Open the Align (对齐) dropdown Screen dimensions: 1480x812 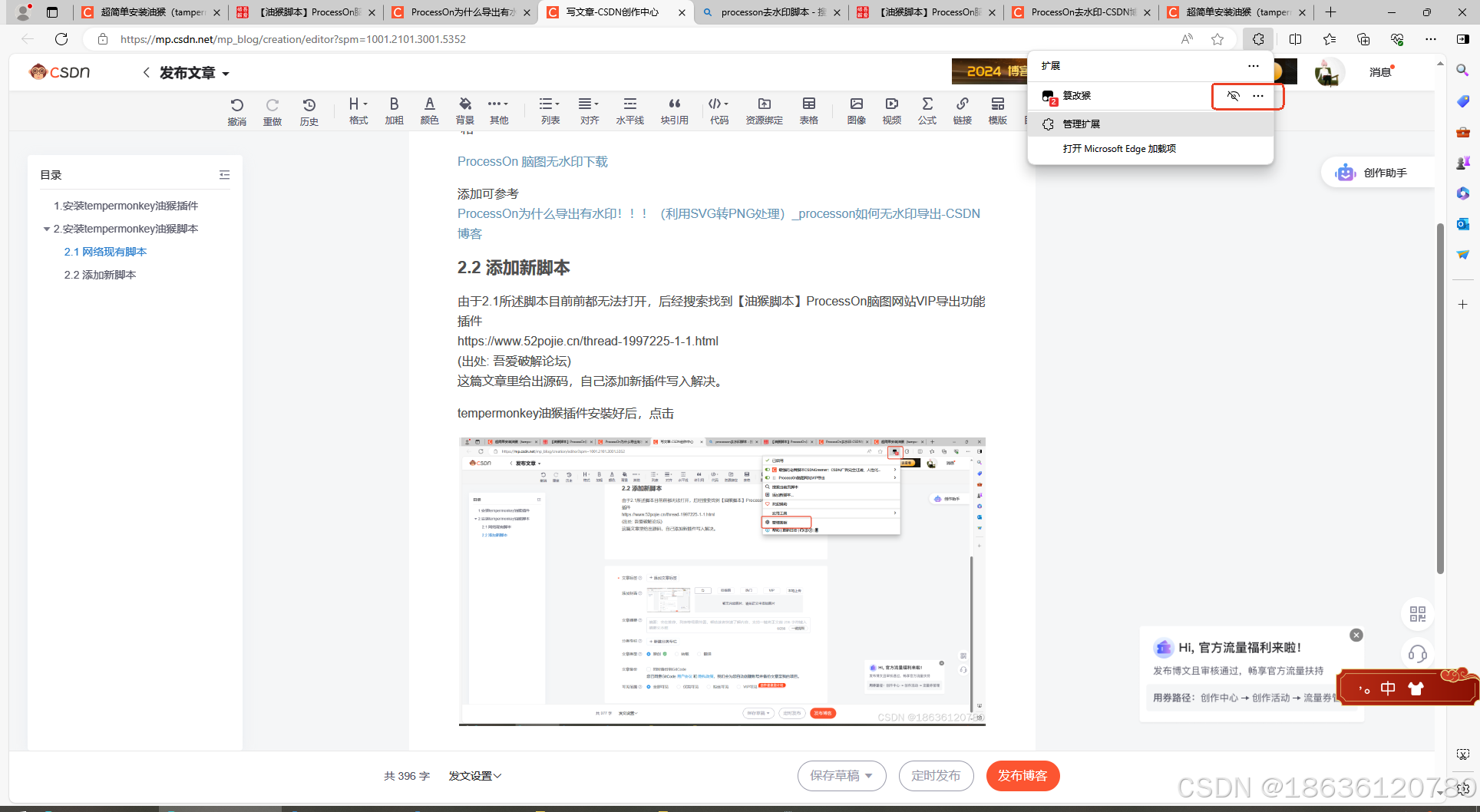click(589, 111)
